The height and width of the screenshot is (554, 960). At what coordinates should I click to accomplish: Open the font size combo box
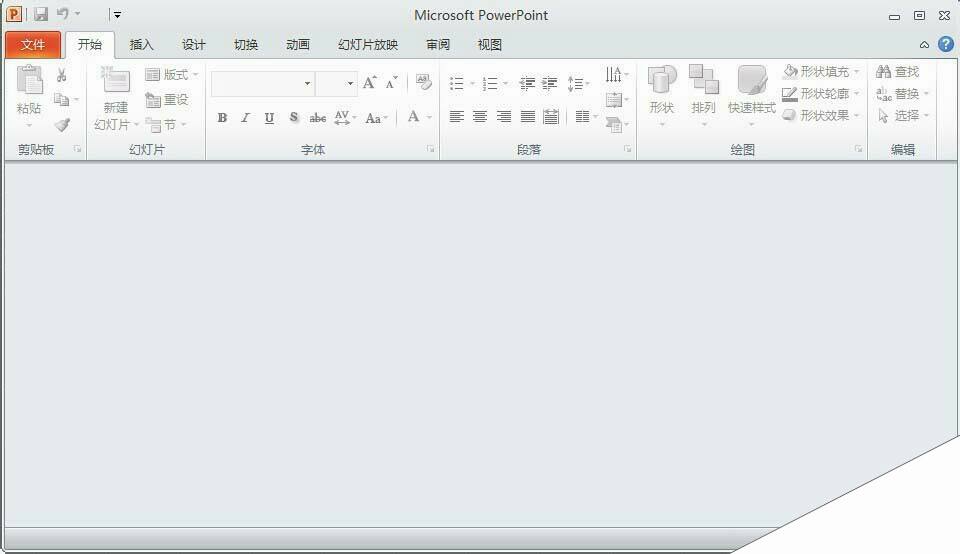(x=336, y=83)
